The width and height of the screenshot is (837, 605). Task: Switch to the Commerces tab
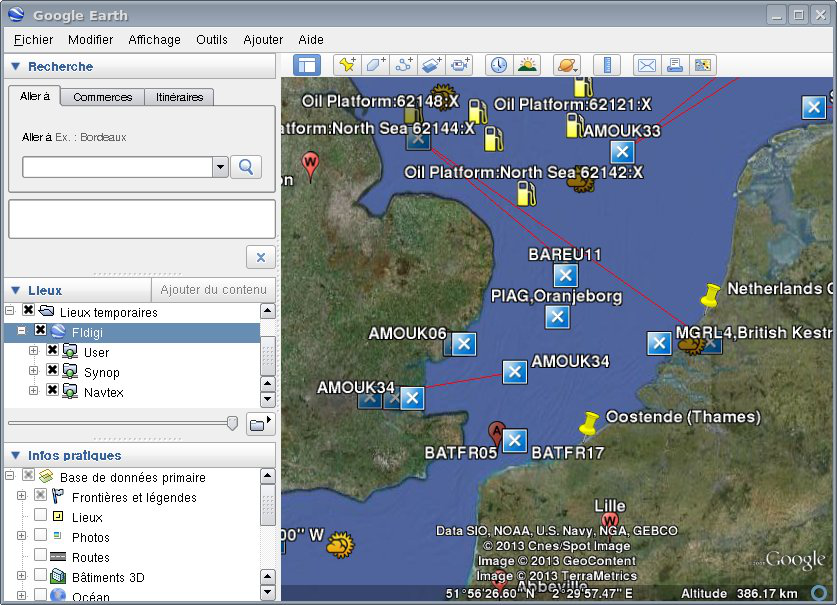point(102,97)
